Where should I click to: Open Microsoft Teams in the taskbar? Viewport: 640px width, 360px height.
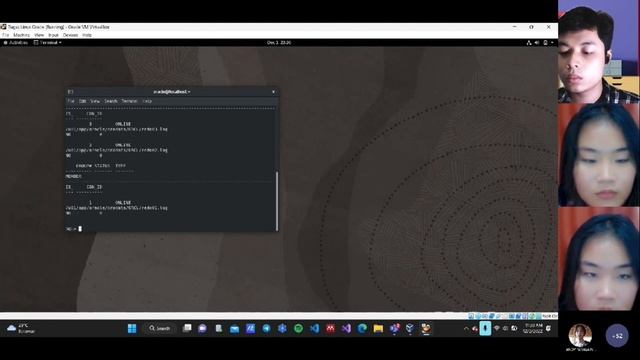[394, 329]
